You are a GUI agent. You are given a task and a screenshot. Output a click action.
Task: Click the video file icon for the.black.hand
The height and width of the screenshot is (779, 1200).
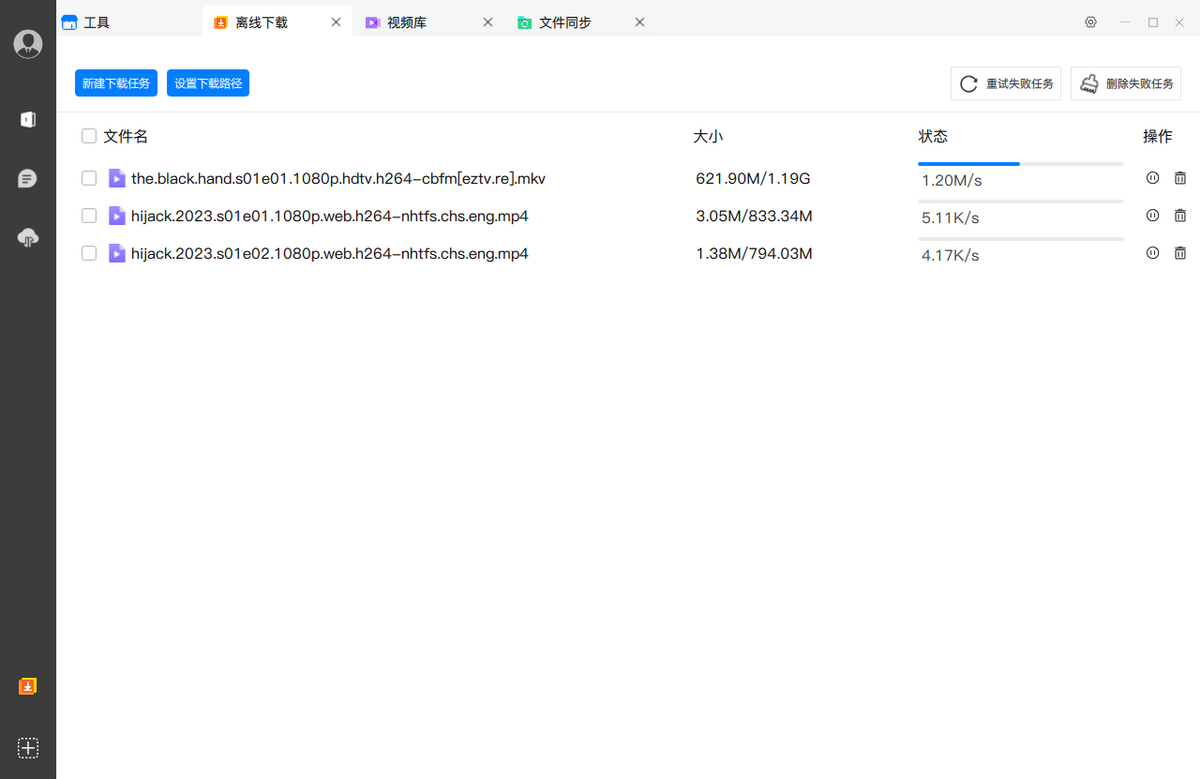pos(117,178)
